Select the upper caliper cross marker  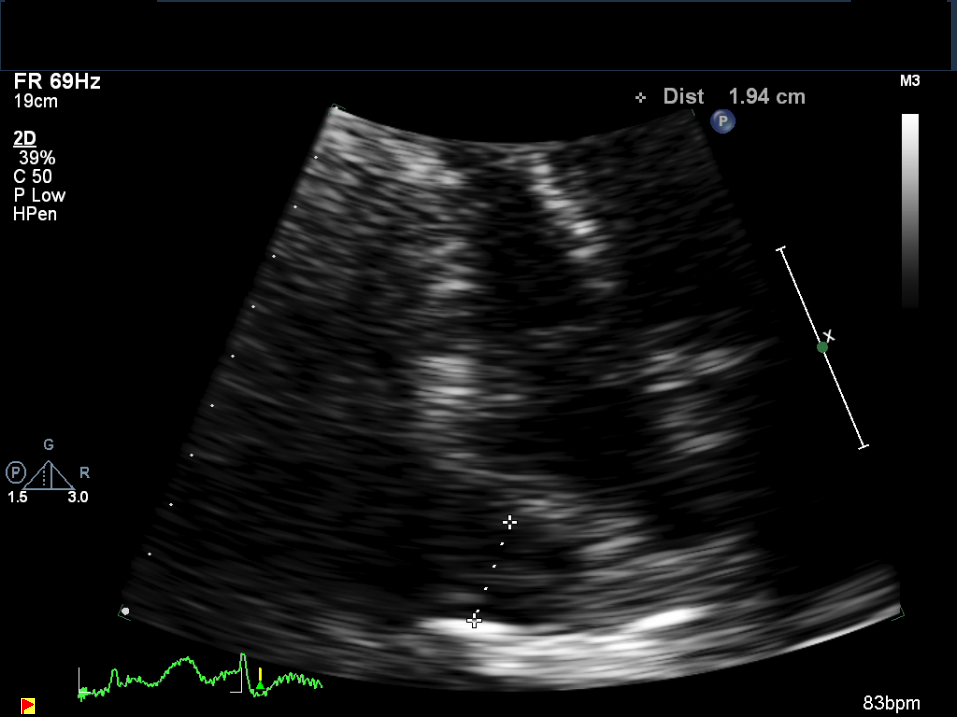510,522
